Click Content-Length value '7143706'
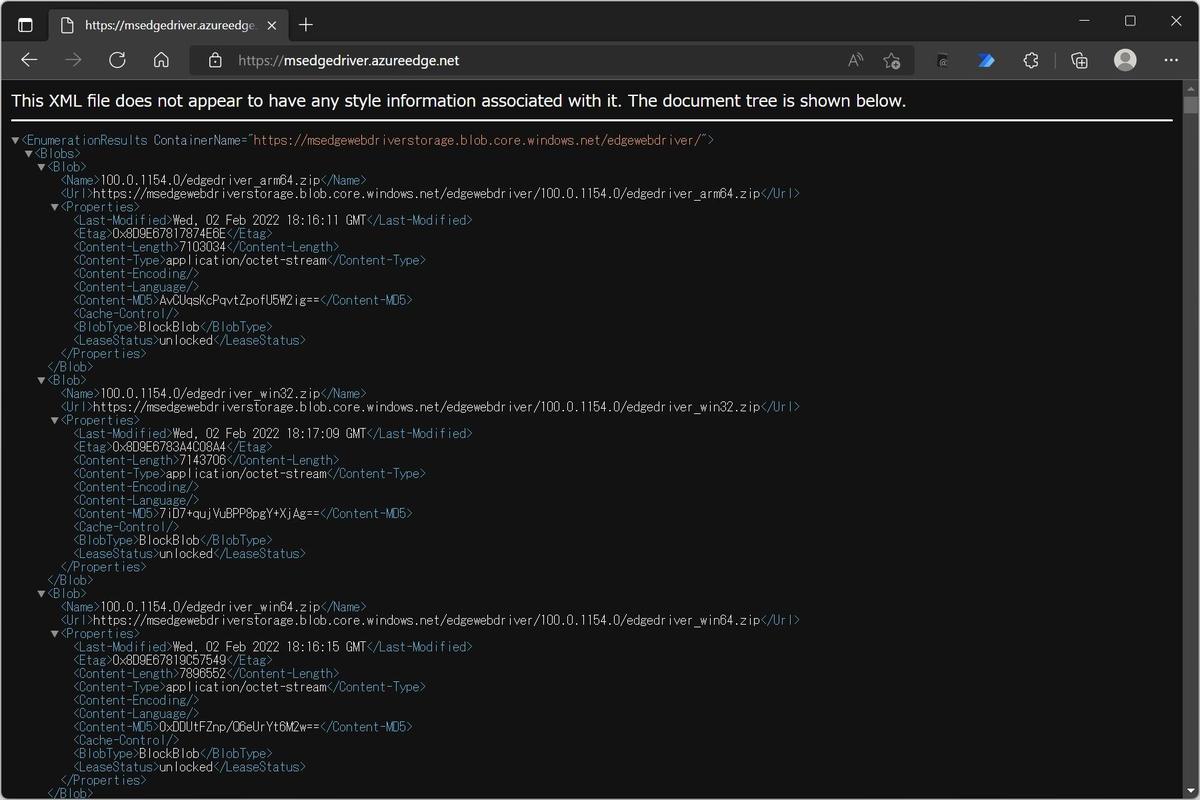This screenshot has width=1200, height=800. 203,460
